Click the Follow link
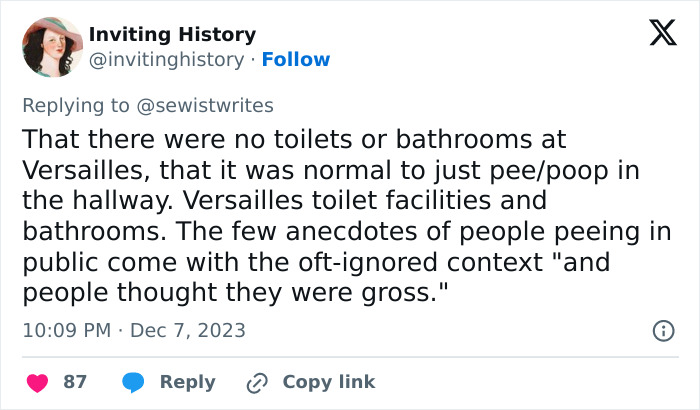The width and height of the screenshot is (700, 410). coord(295,59)
